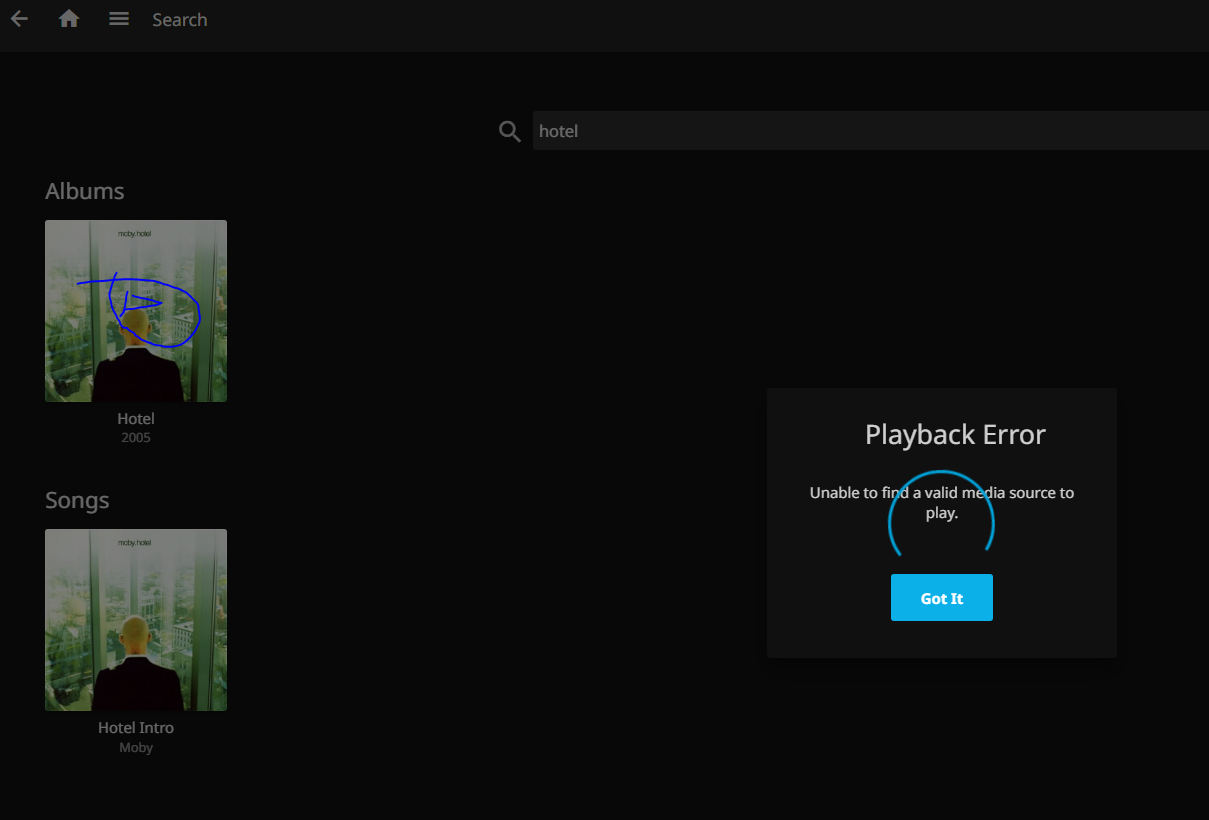Play the Hotel Intro song cover thumbnail

[136, 620]
